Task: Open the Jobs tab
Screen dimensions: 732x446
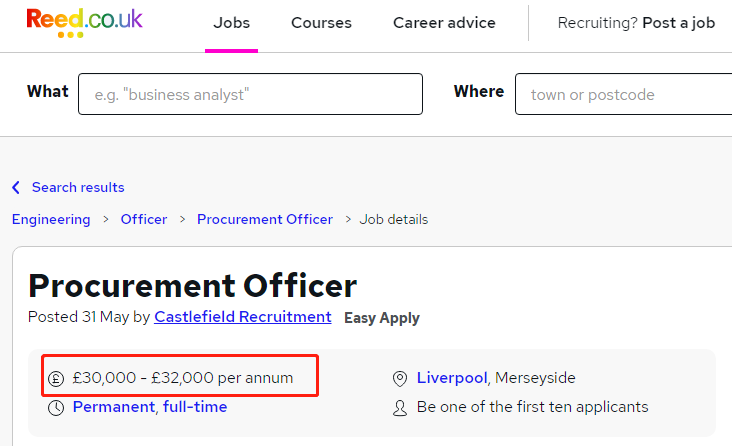Action: (232, 23)
